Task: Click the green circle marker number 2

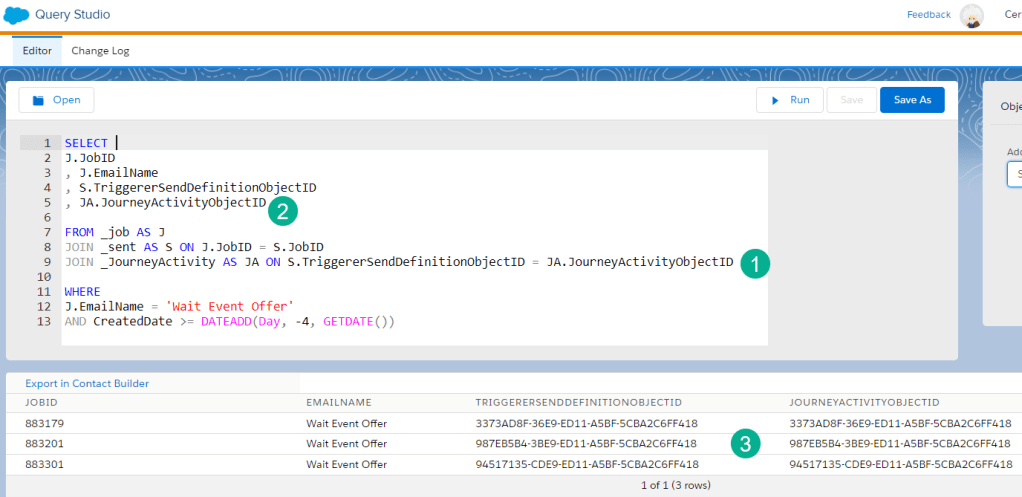Action: (283, 211)
